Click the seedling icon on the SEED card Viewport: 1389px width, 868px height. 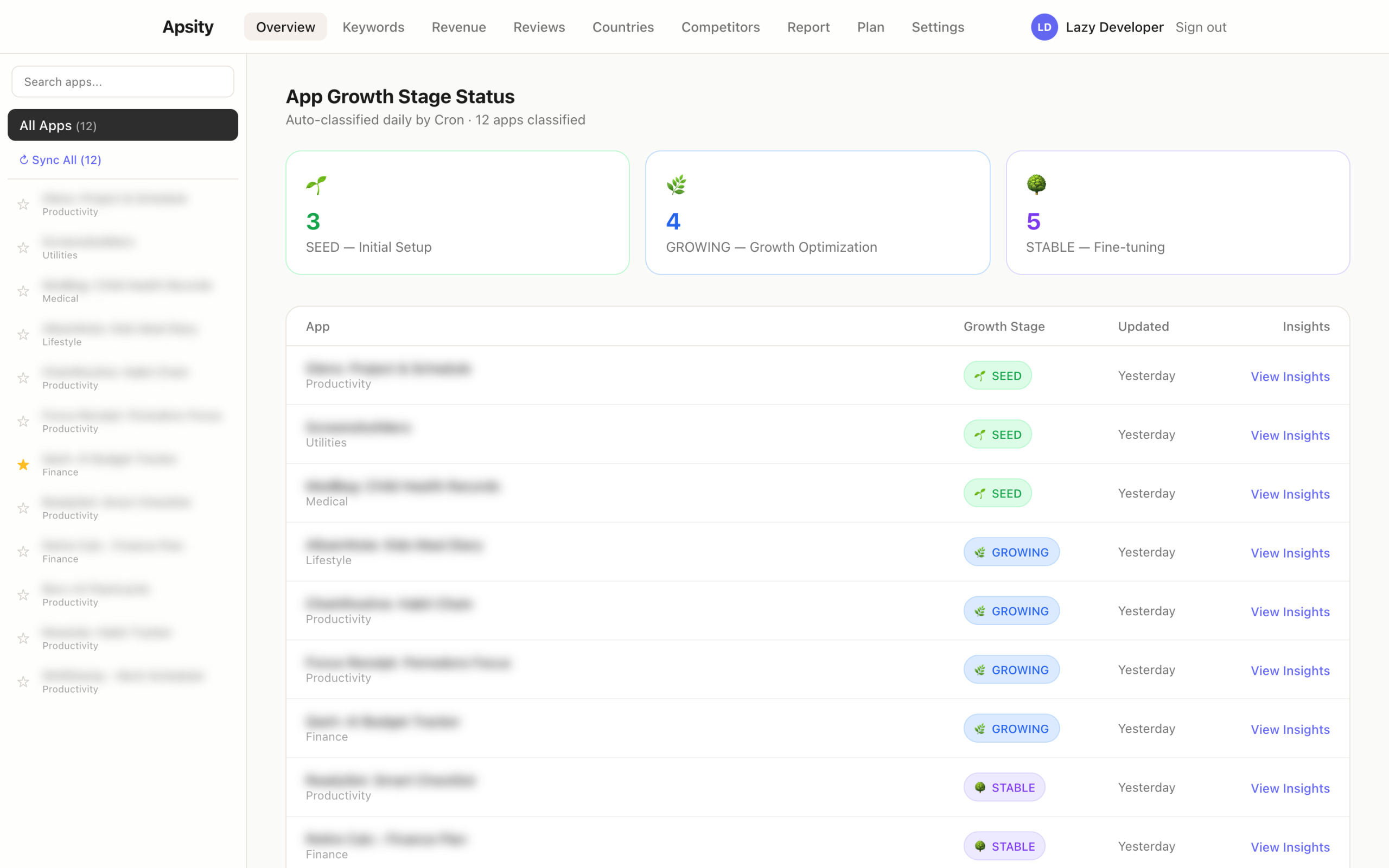pyautogui.click(x=316, y=185)
